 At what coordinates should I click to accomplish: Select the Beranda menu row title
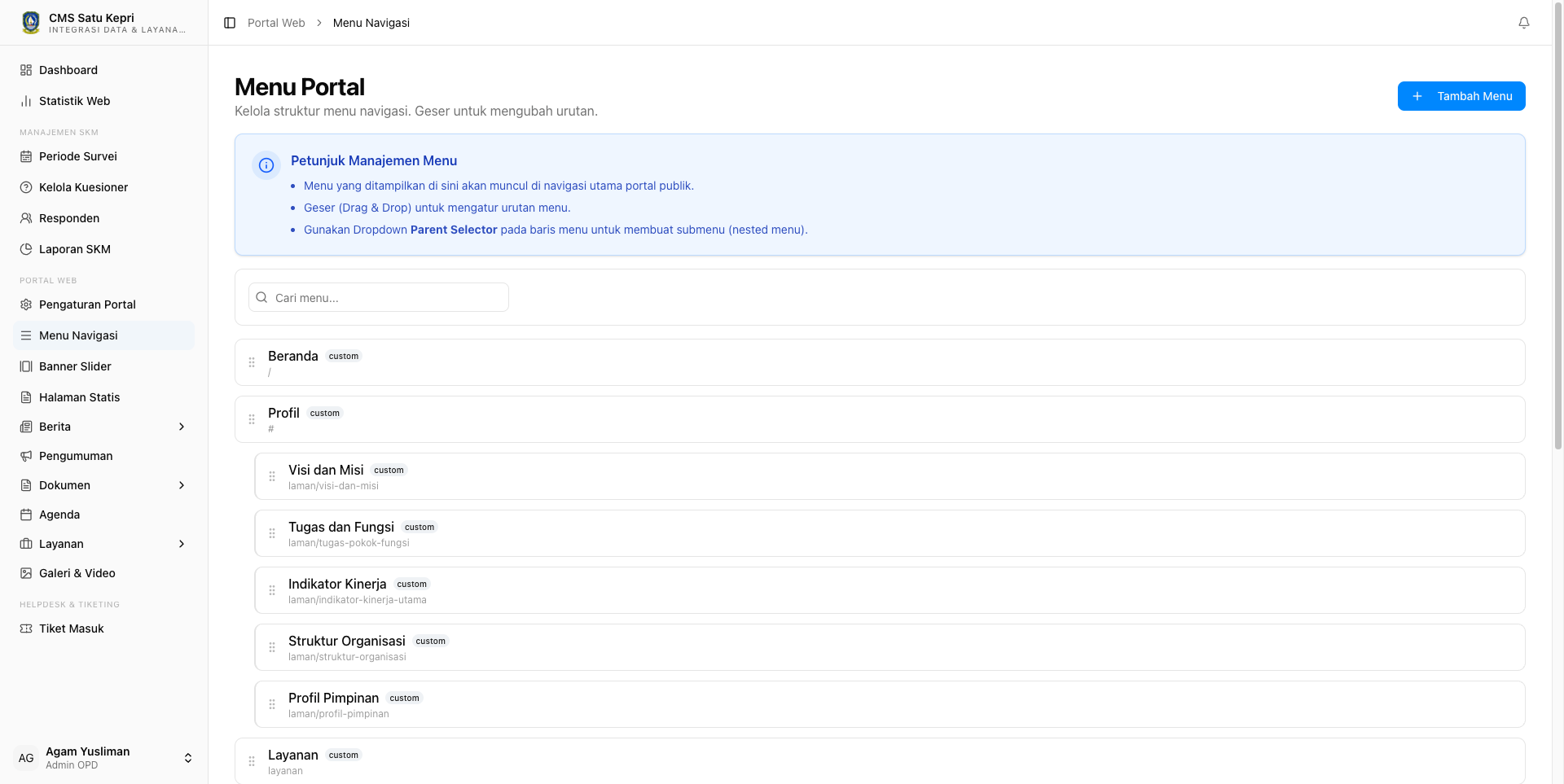coord(293,356)
